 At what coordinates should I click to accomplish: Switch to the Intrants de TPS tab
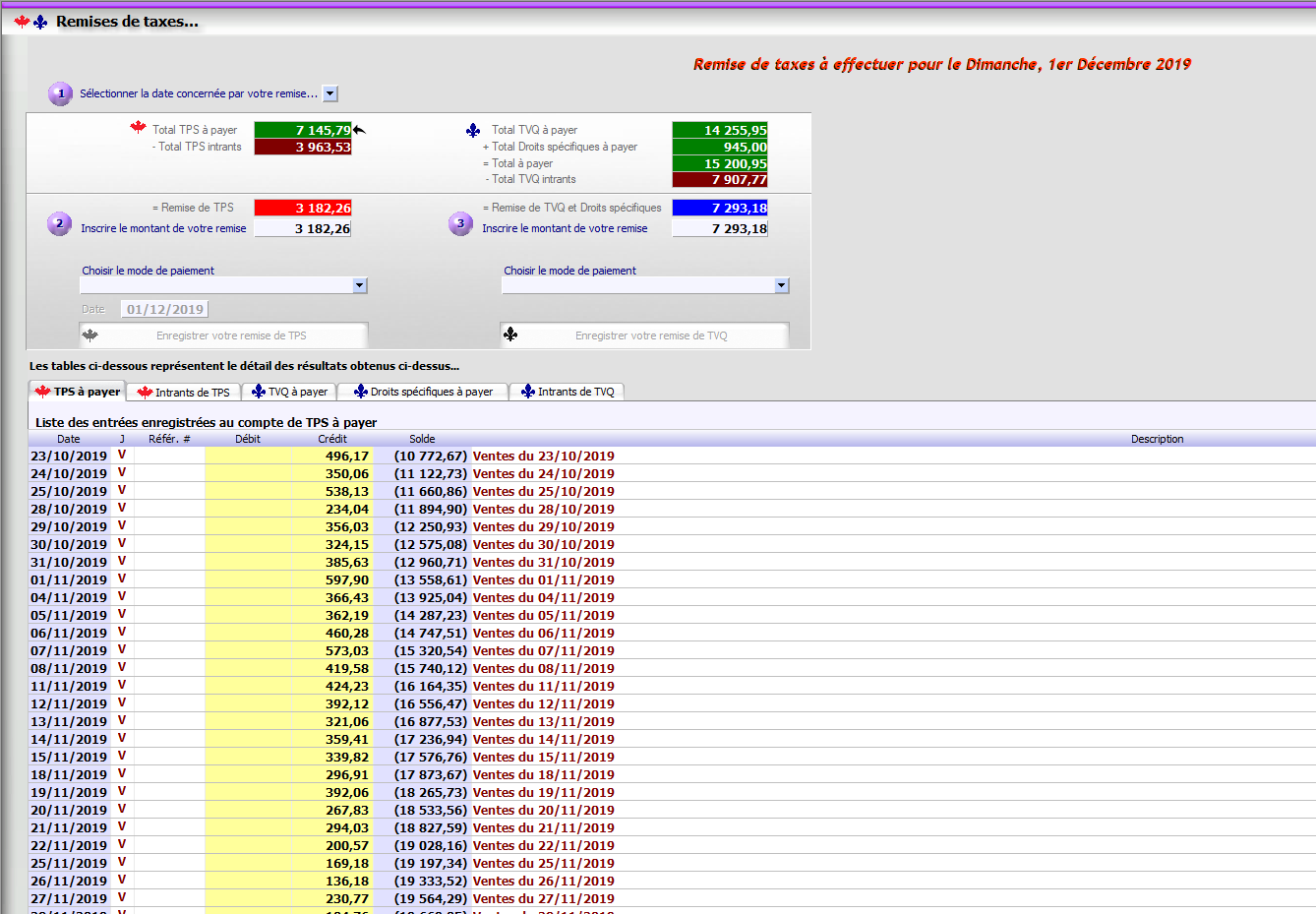point(184,392)
